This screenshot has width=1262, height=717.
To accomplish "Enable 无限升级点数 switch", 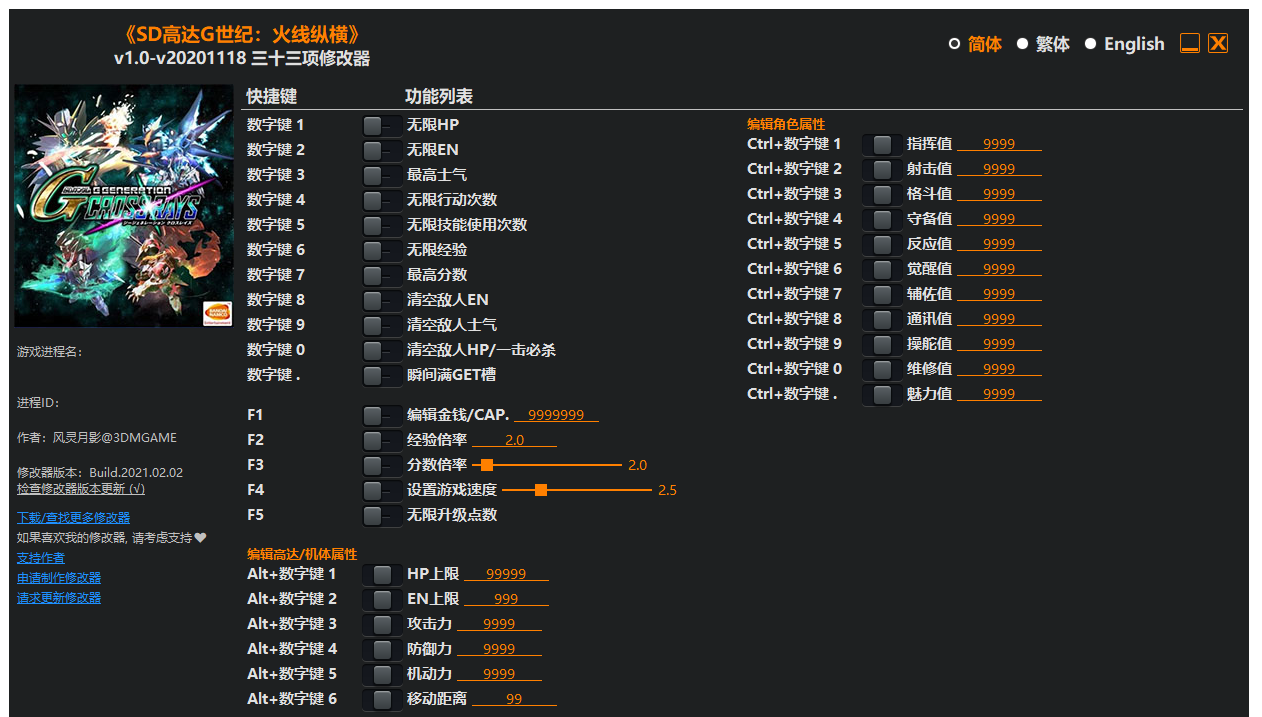I will pos(382,515).
